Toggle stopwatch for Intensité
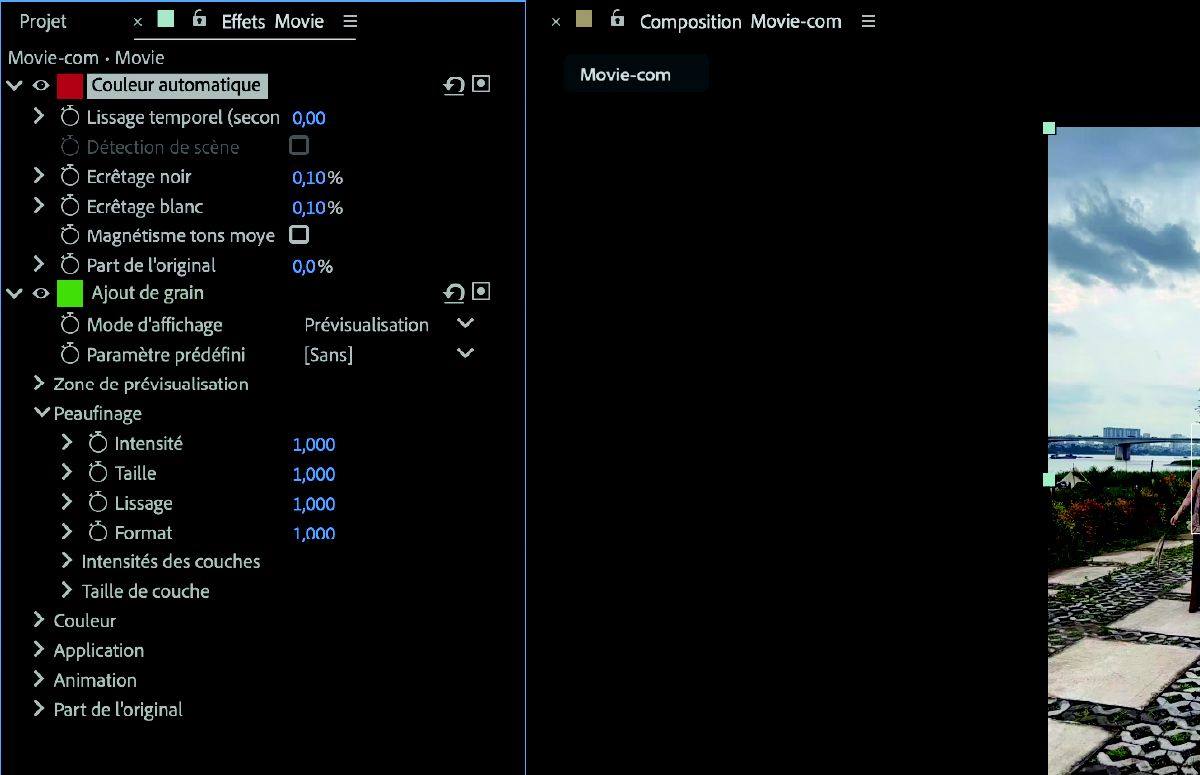Screen dimensions: 1200x775 98,444
